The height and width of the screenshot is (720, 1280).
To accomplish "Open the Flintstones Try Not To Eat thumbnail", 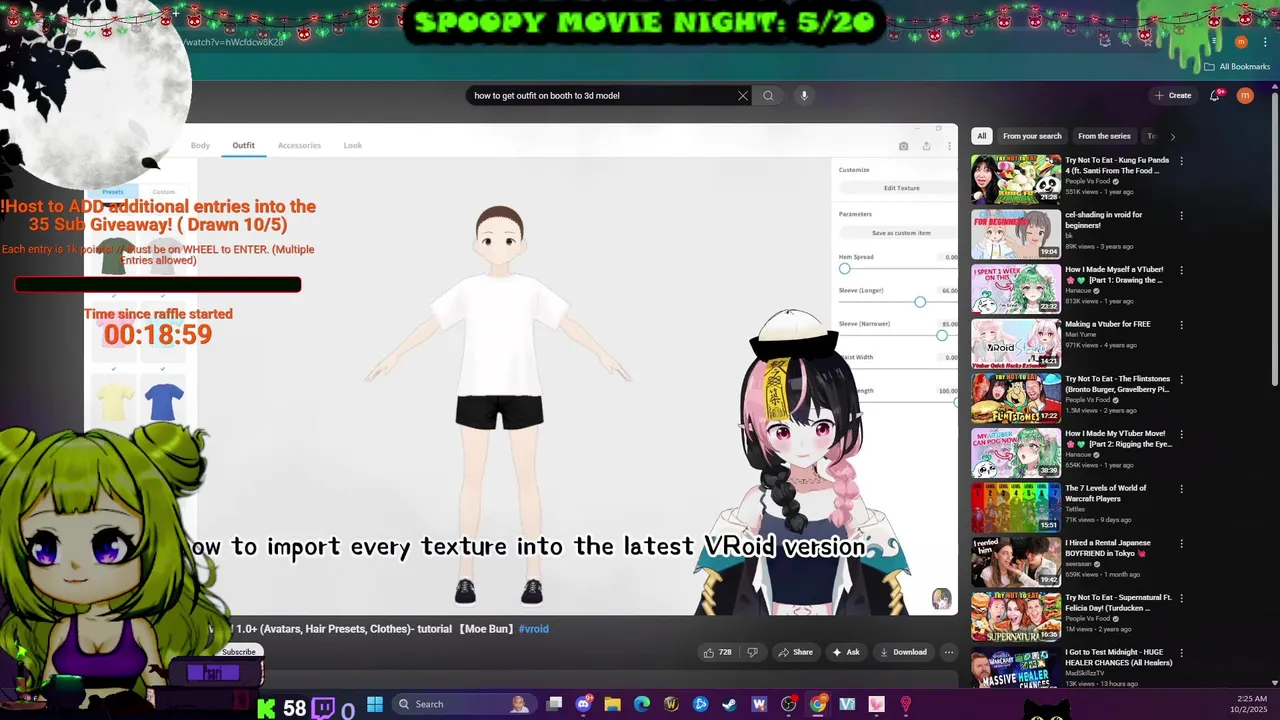I will coord(1016,398).
